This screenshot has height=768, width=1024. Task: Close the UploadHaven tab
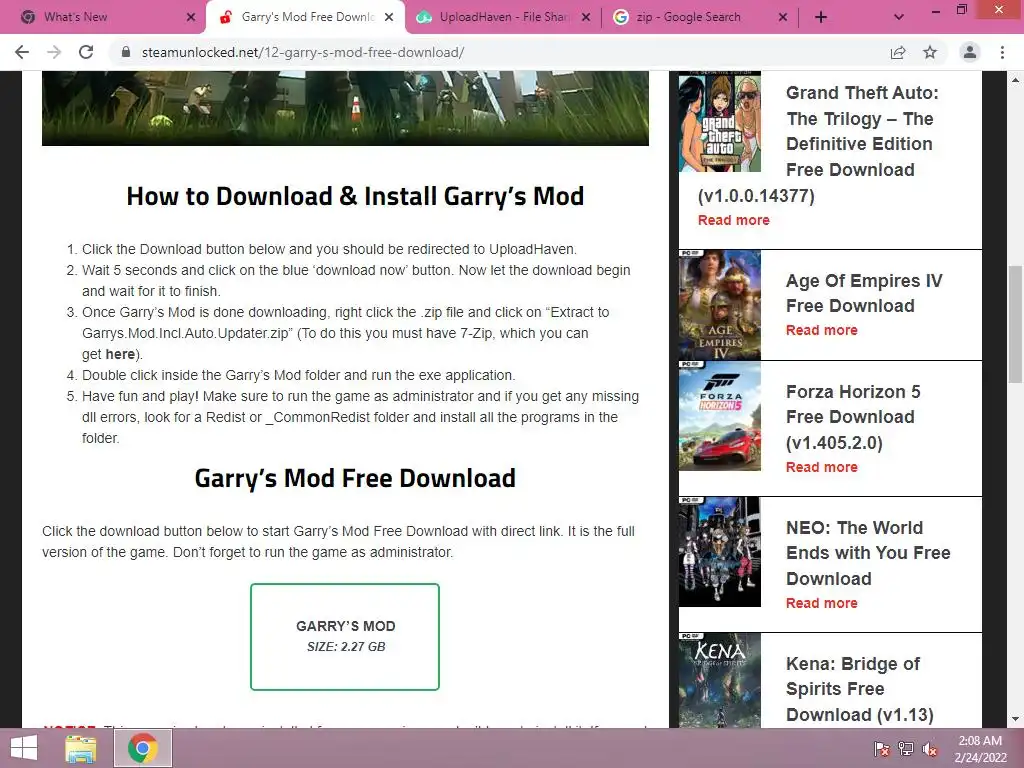[x=586, y=17]
